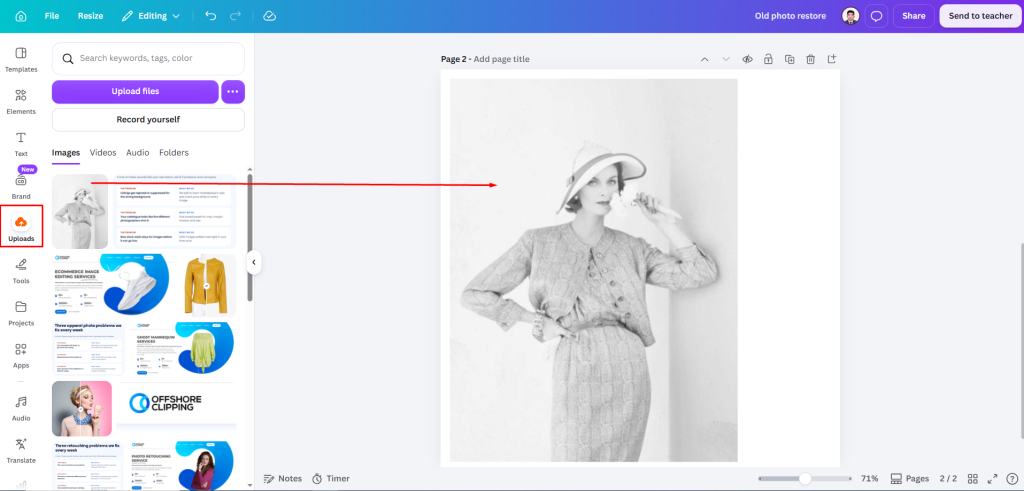Focus the uploads search field
Image resolution: width=1024 pixels, height=491 pixels.
click(x=148, y=58)
